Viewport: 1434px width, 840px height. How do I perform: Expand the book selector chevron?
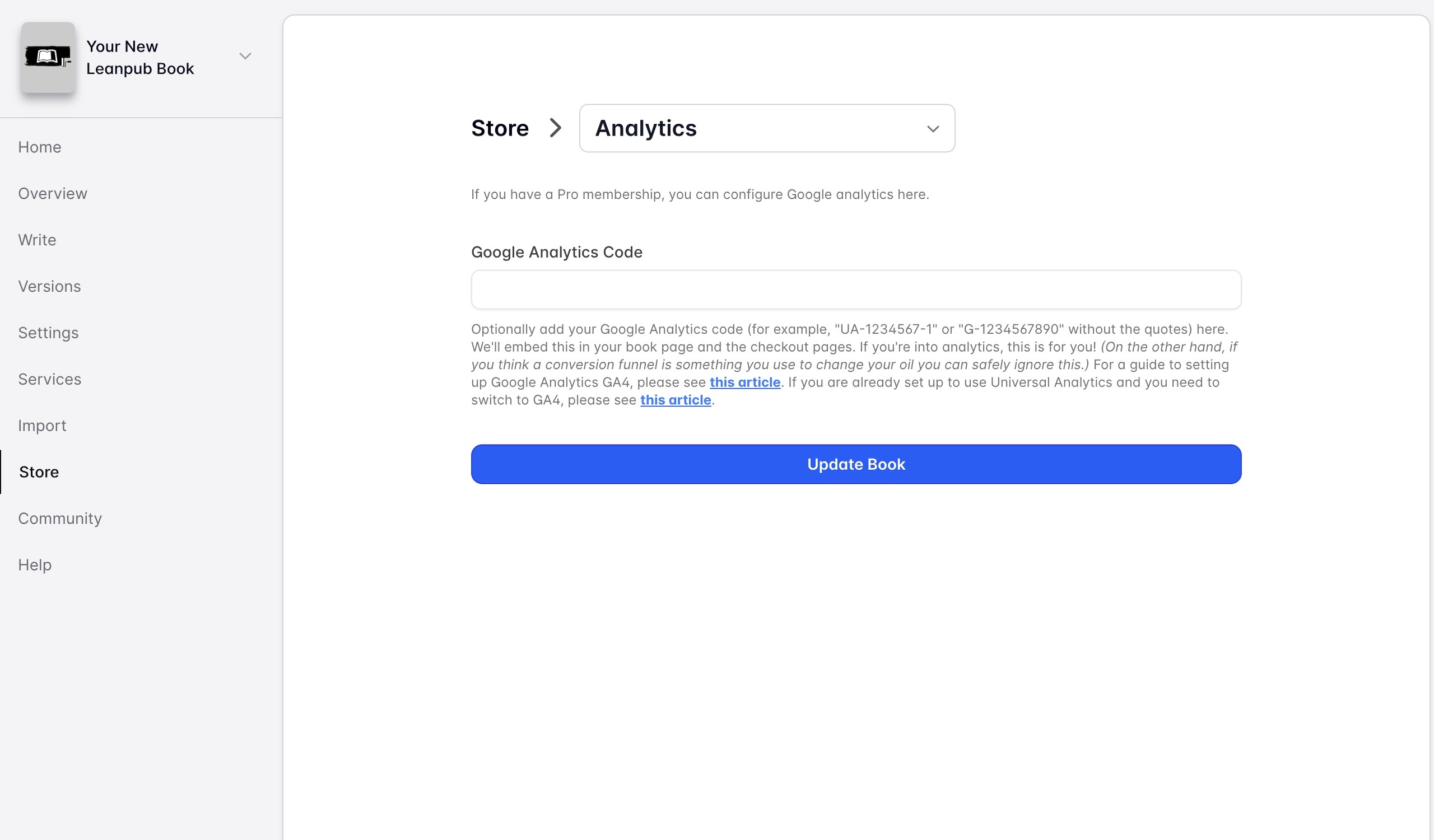point(245,57)
